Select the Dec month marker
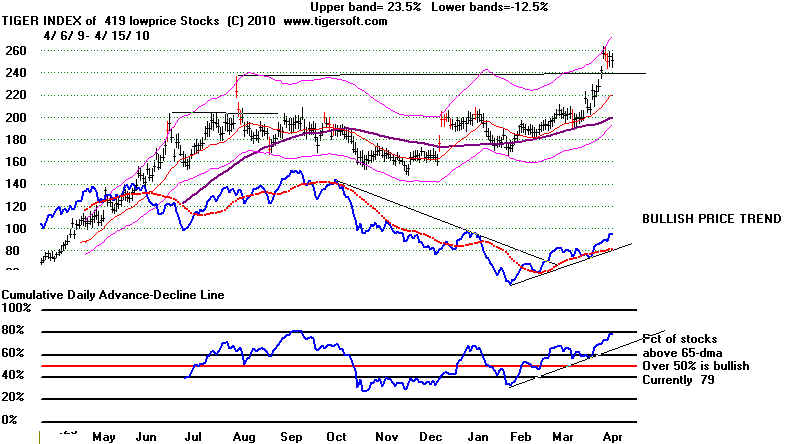 tap(430, 437)
